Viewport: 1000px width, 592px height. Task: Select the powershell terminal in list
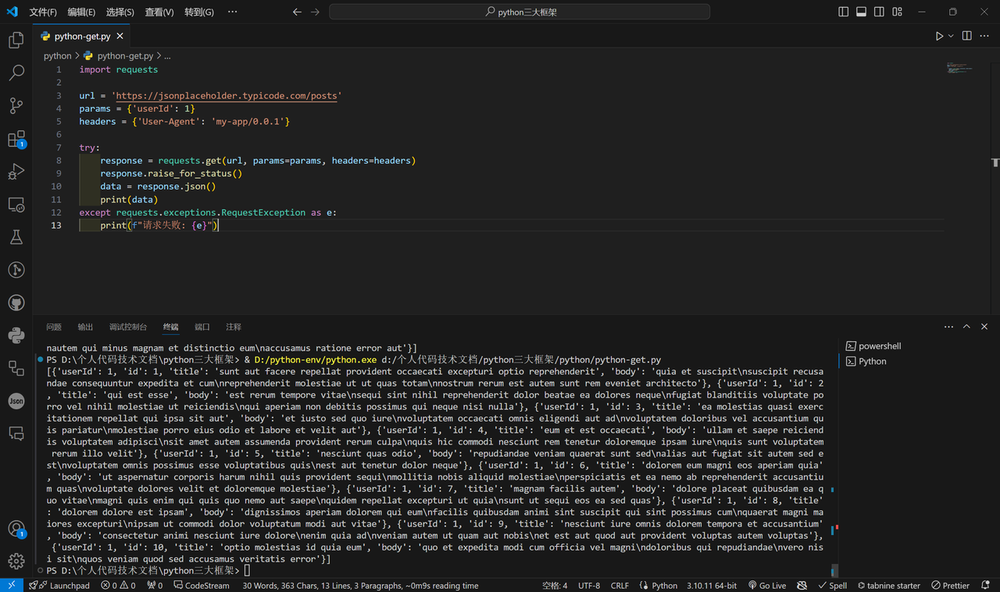click(878, 346)
